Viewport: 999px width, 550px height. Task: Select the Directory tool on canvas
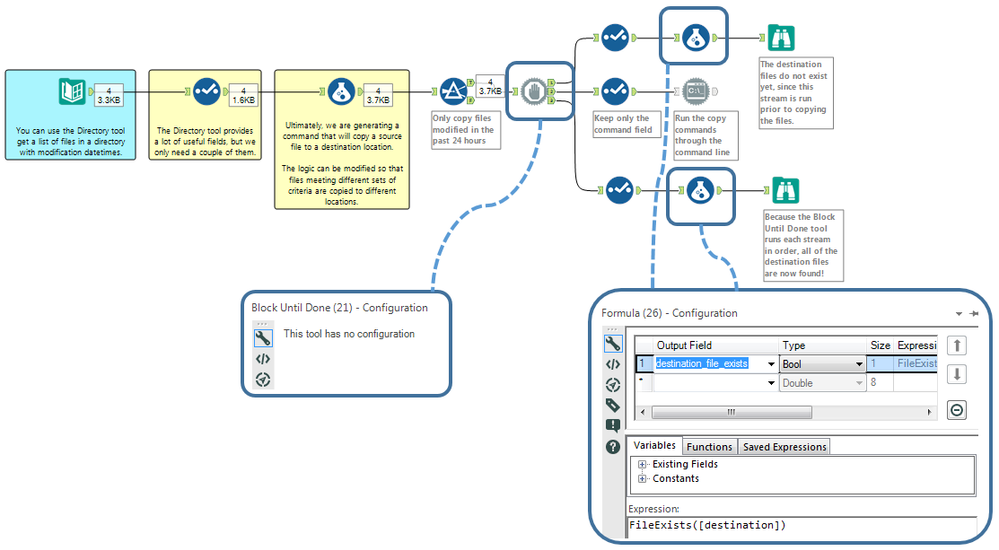pyautogui.click(x=72, y=91)
